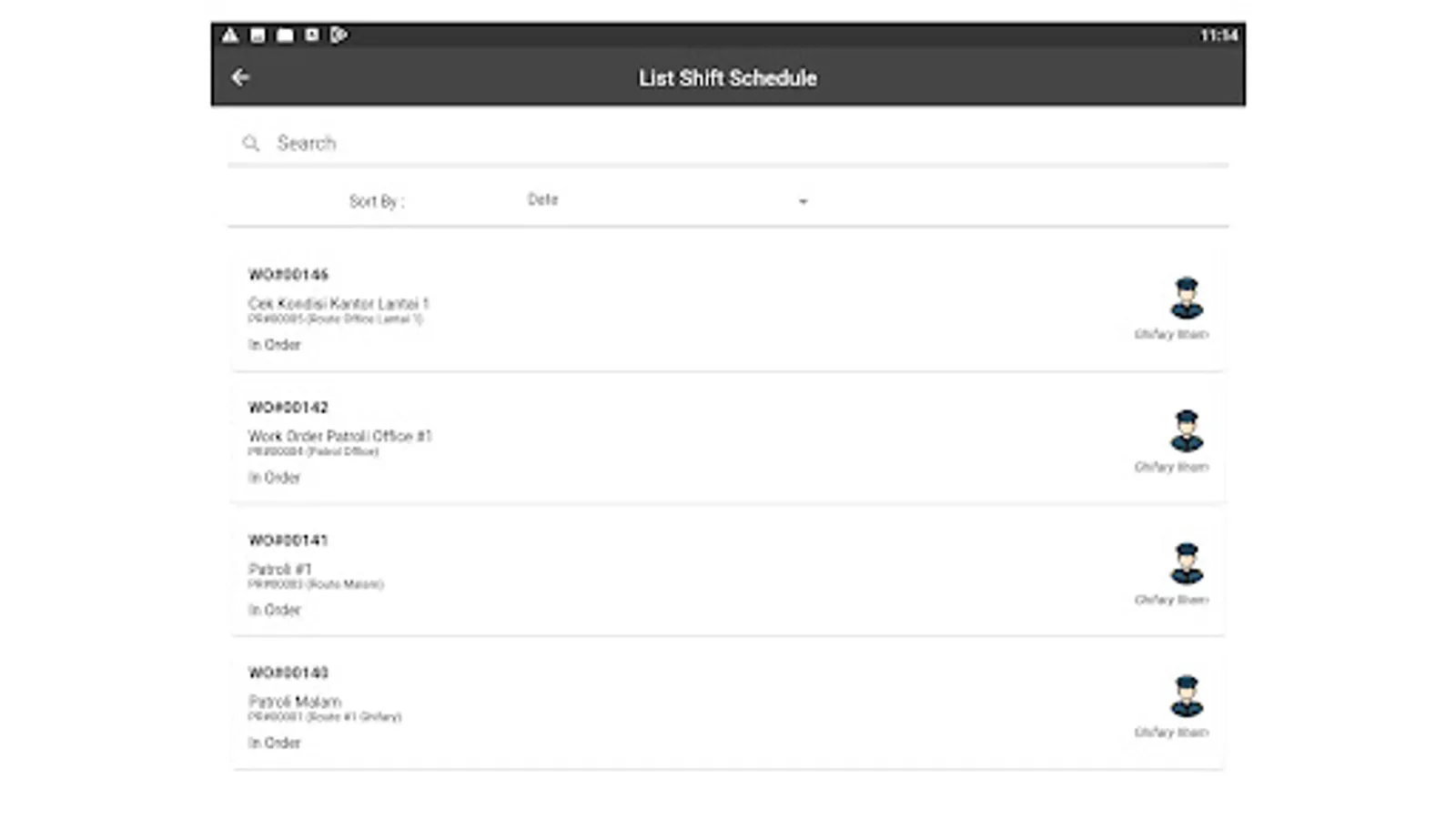Tap the clock time in status bar

point(1218,35)
